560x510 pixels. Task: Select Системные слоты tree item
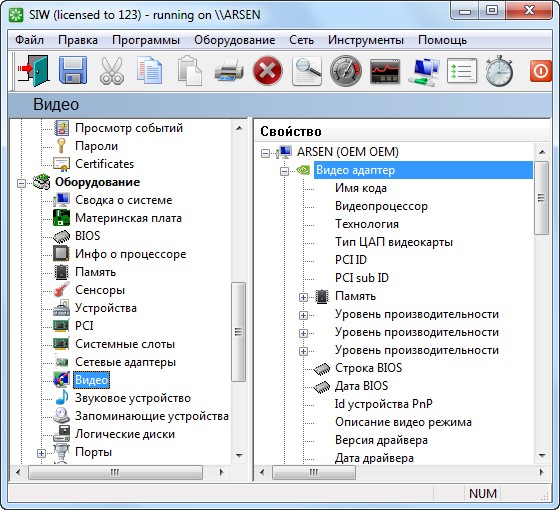pos(125,344)
